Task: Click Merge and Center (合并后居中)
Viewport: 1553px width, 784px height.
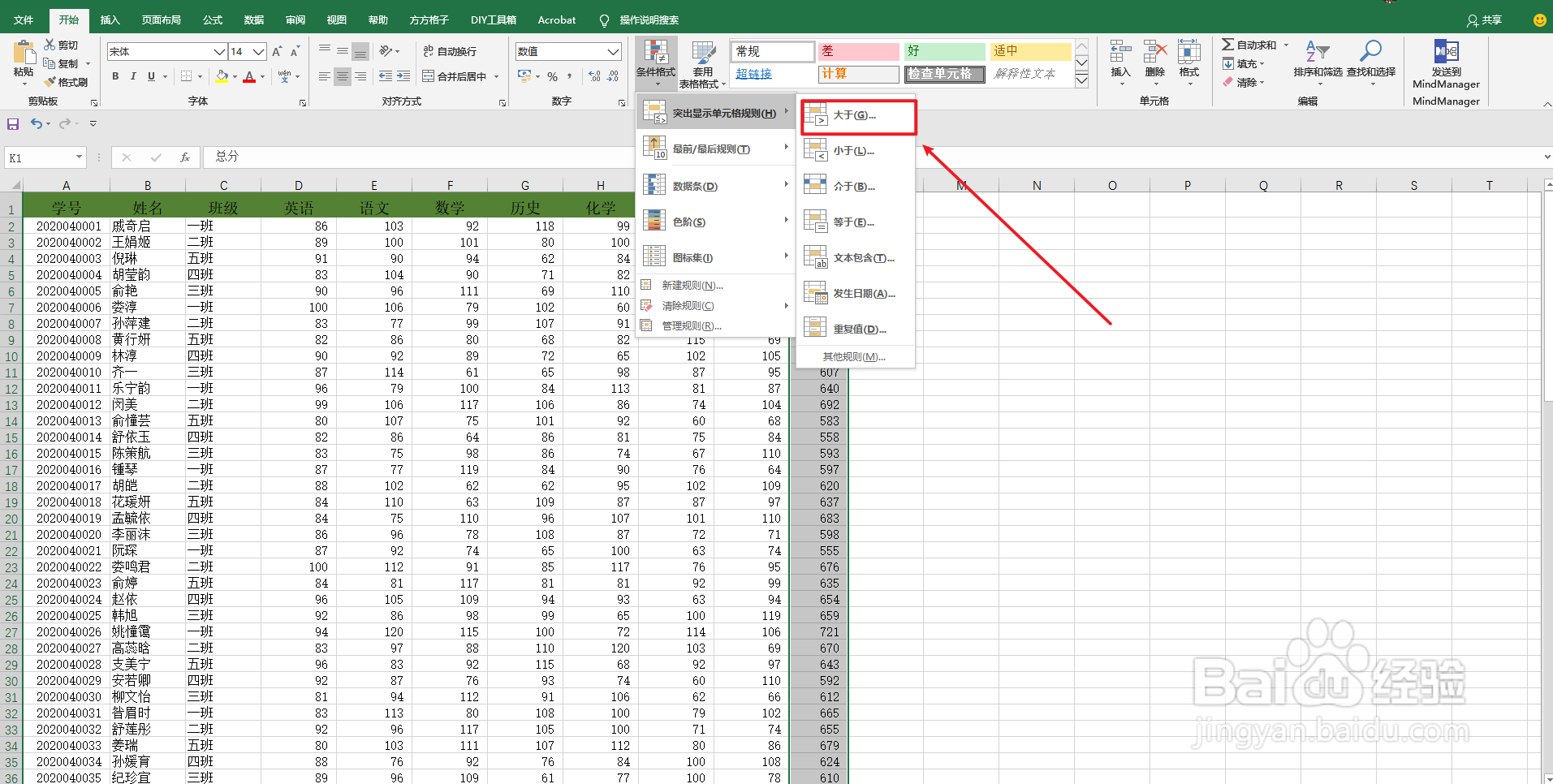Action: (455, 76)
